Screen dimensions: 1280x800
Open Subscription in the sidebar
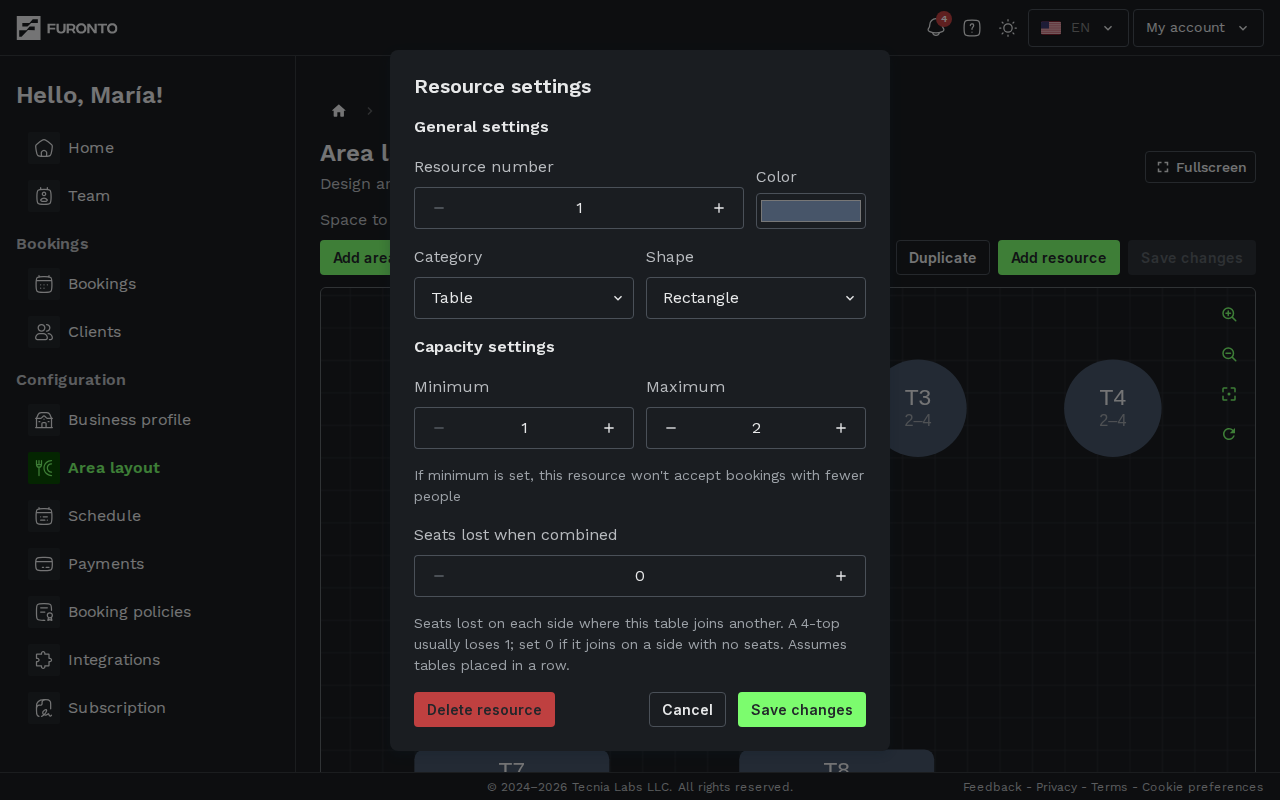click(117, 708)
